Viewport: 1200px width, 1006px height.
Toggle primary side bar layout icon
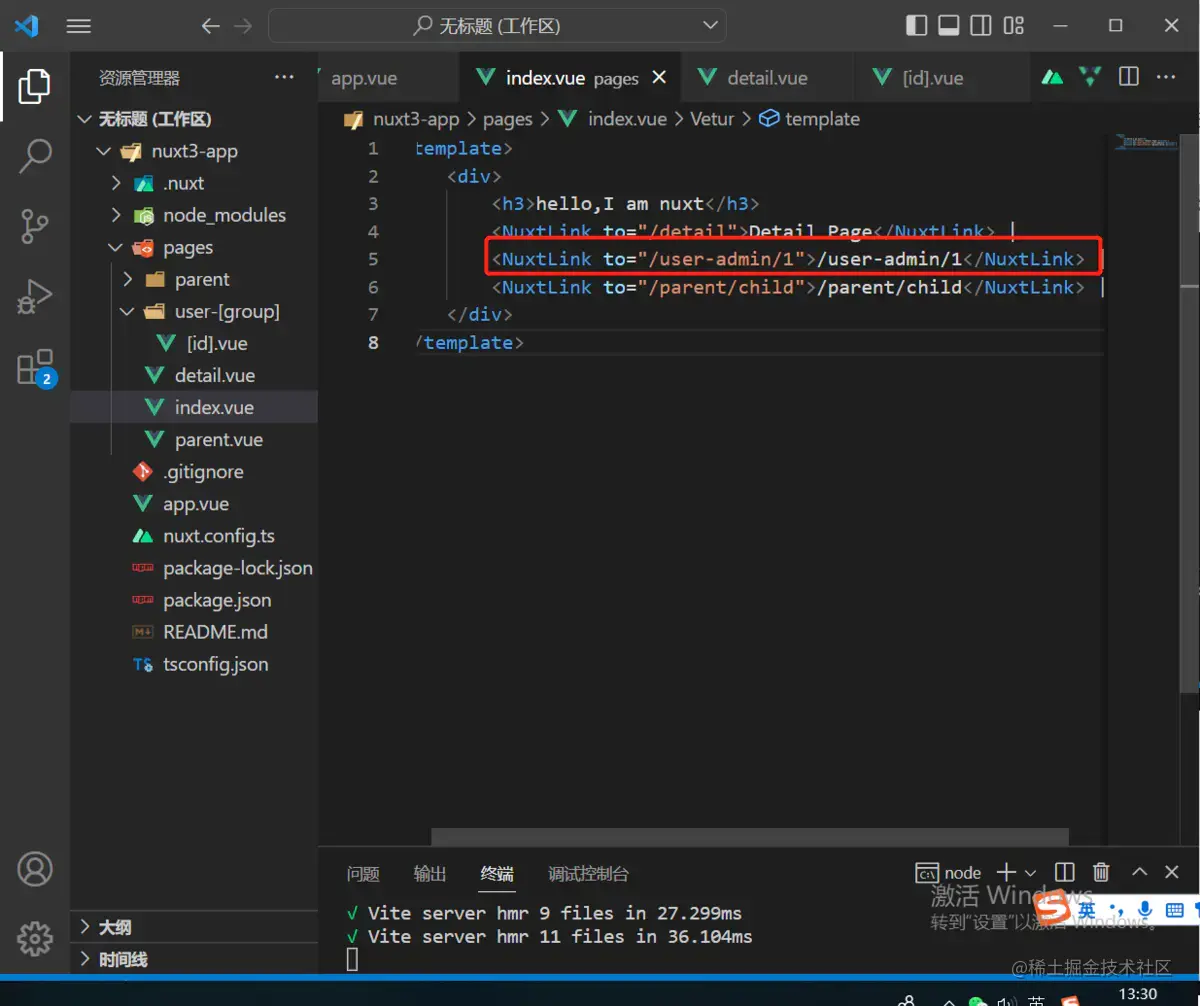(916, 26)
